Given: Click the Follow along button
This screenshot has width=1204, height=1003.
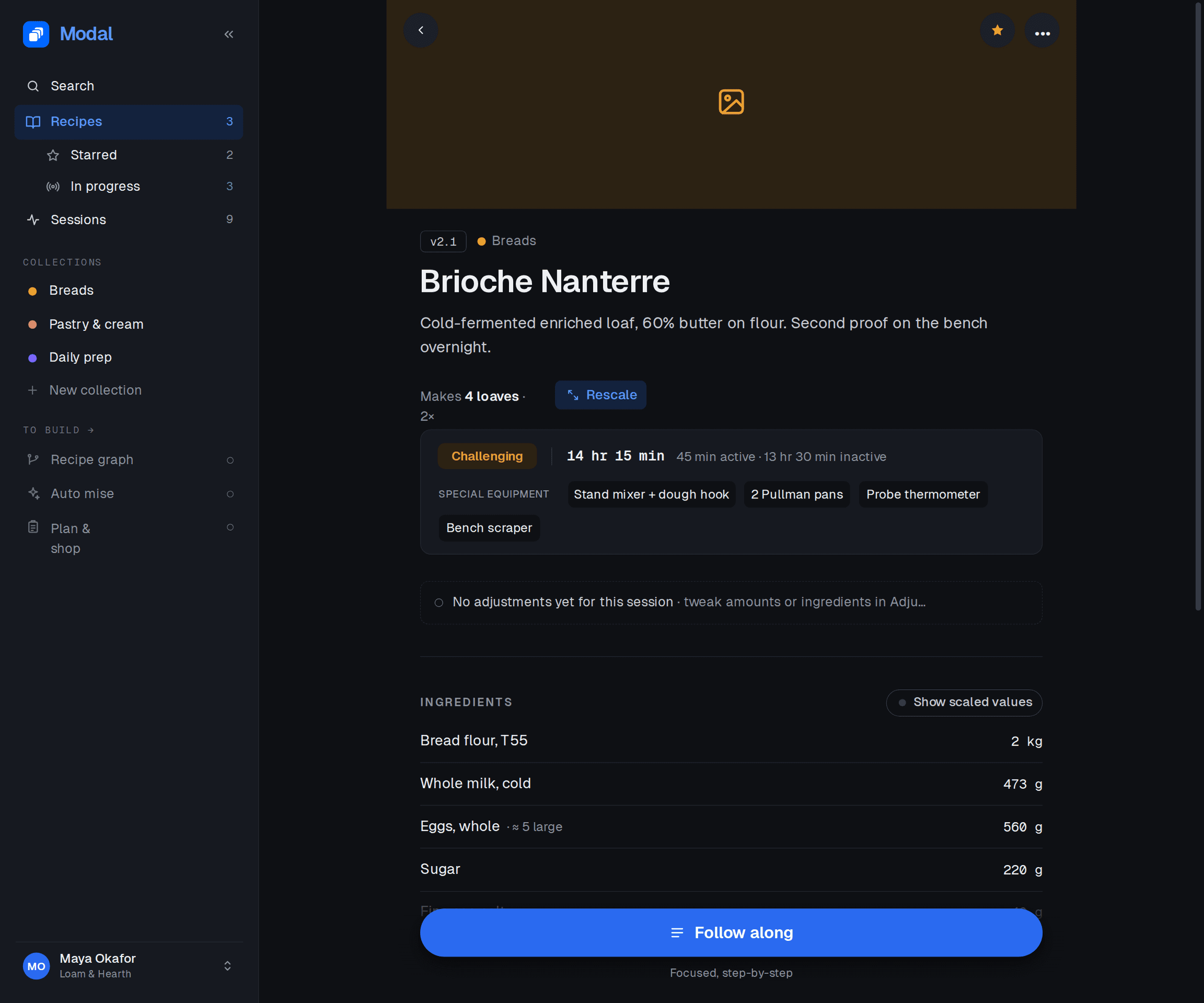Looking at the screenshot, I should (x=731, y=932).
